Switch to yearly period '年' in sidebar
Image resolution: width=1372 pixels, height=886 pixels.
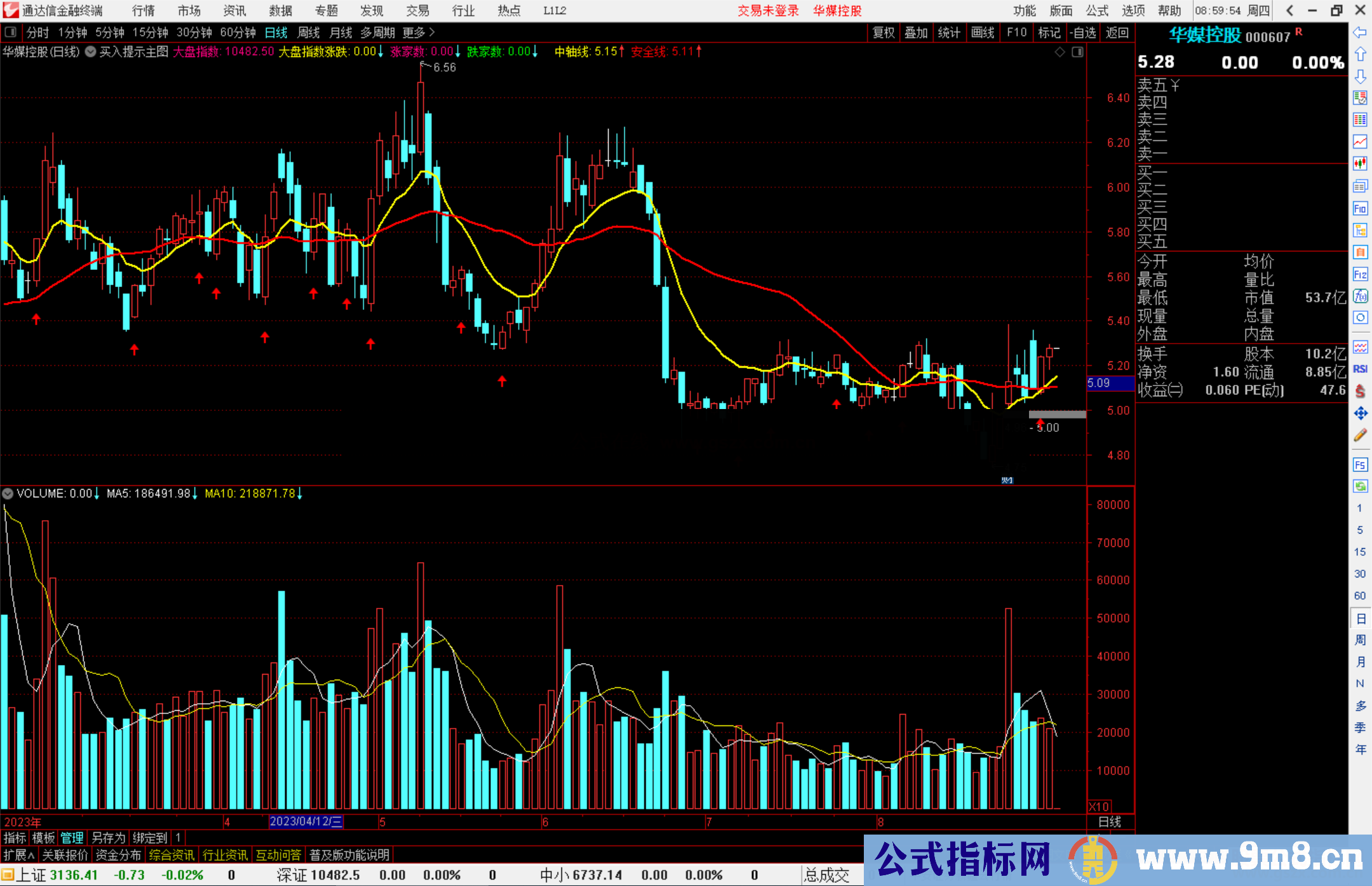pyautogui.click(x=1360, y=749)
